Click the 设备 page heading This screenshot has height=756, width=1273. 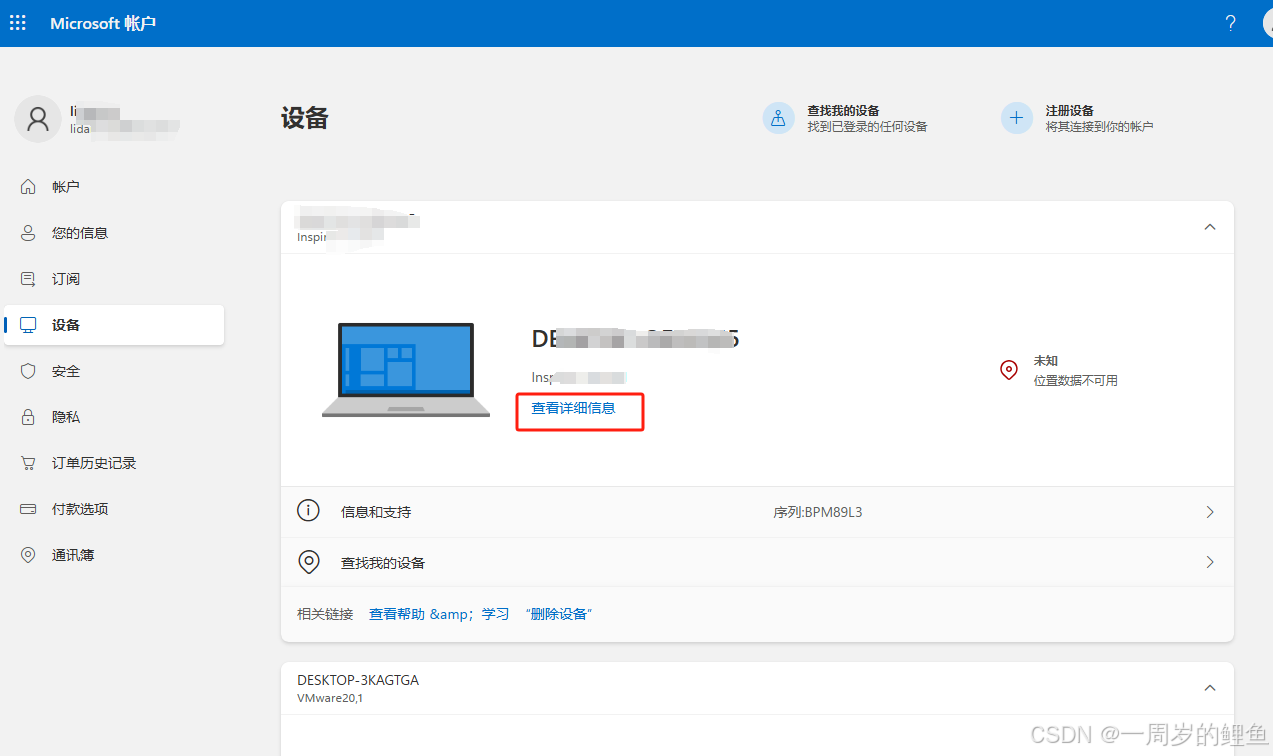coord(305,118)
